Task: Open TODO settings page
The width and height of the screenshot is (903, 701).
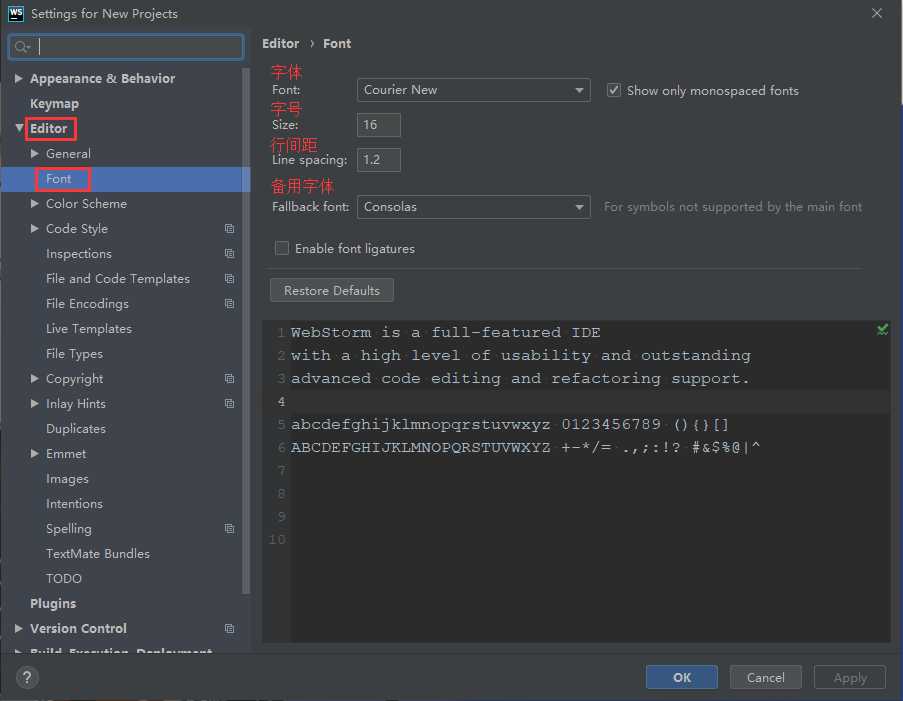Action: 64,578
